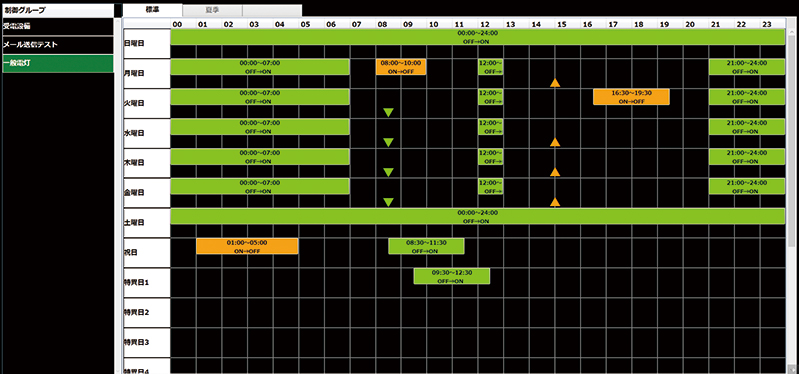The width and height of the screenshot is (799, 374).
Task: Click orange up-triangle marker in 水曜日 row
Action: click(555, 142)
